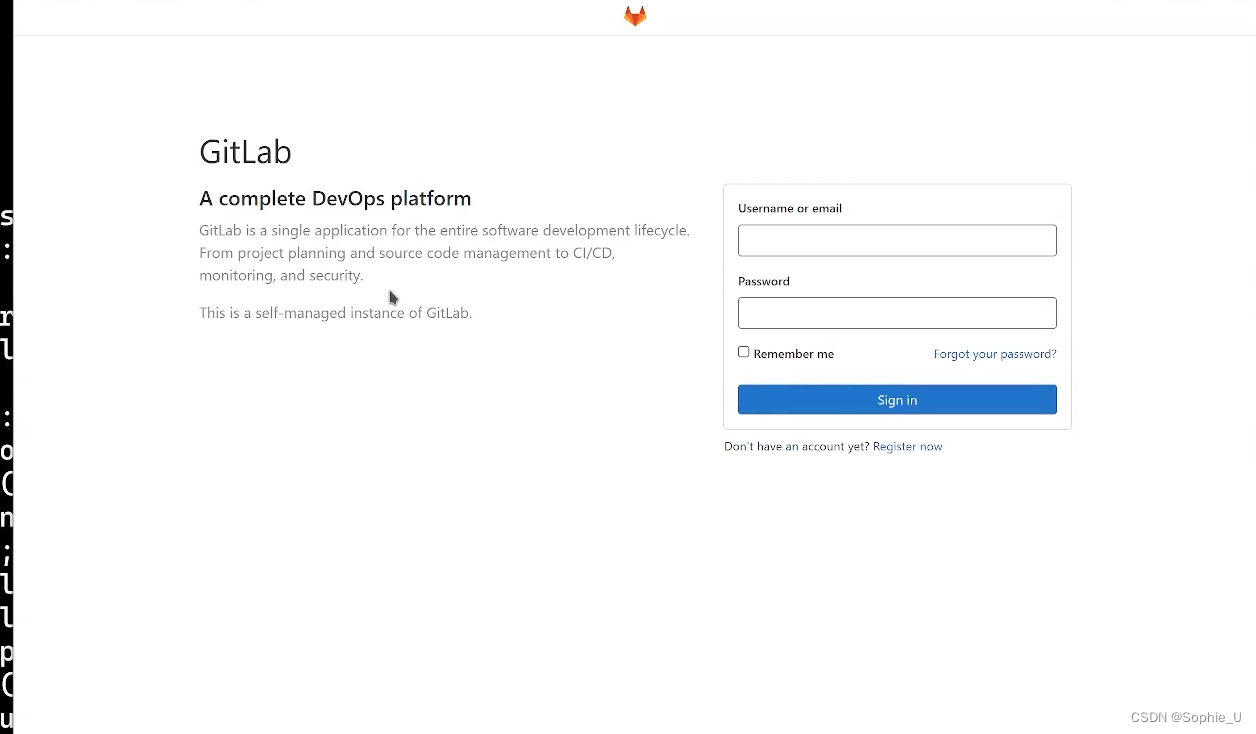This screenshot has width=1256, height=734.
Task: Open the Forgot your password link
Action: tap(995, 354)
